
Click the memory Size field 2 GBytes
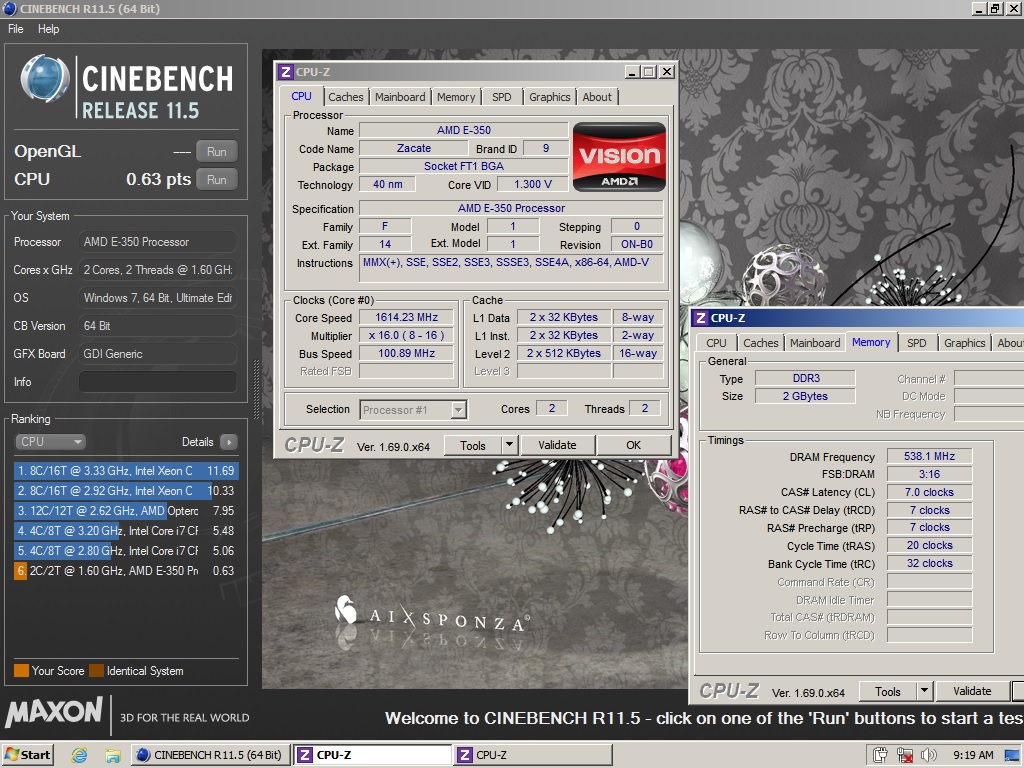(806, 396)
